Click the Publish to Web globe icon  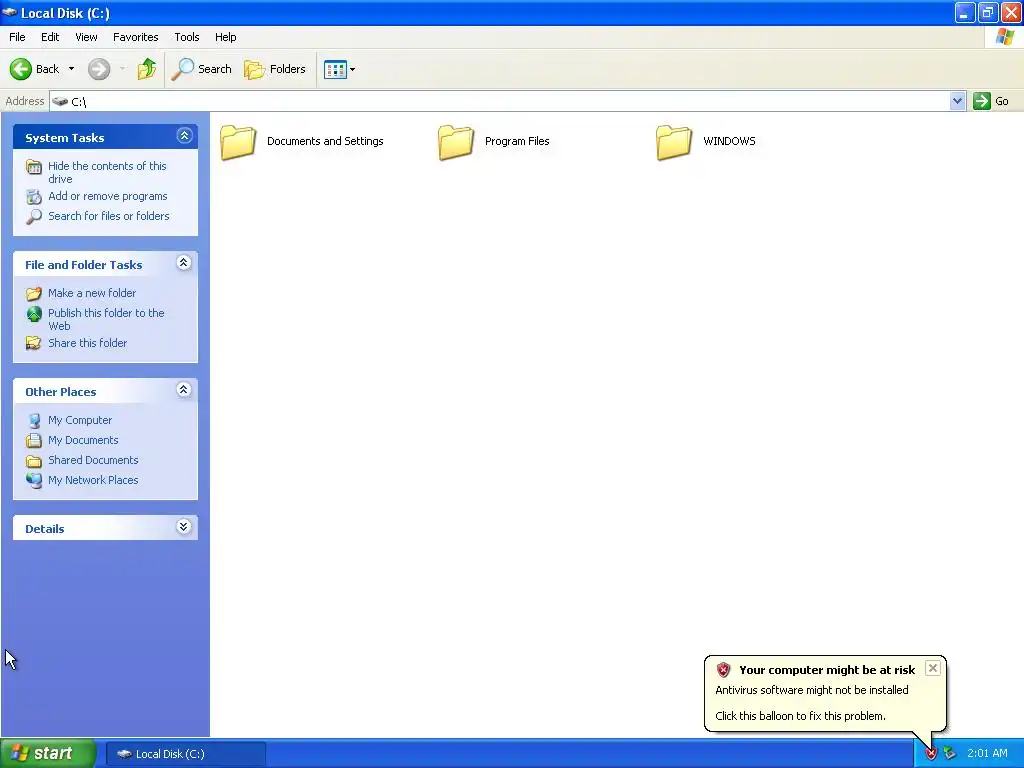tap(34, 314)
